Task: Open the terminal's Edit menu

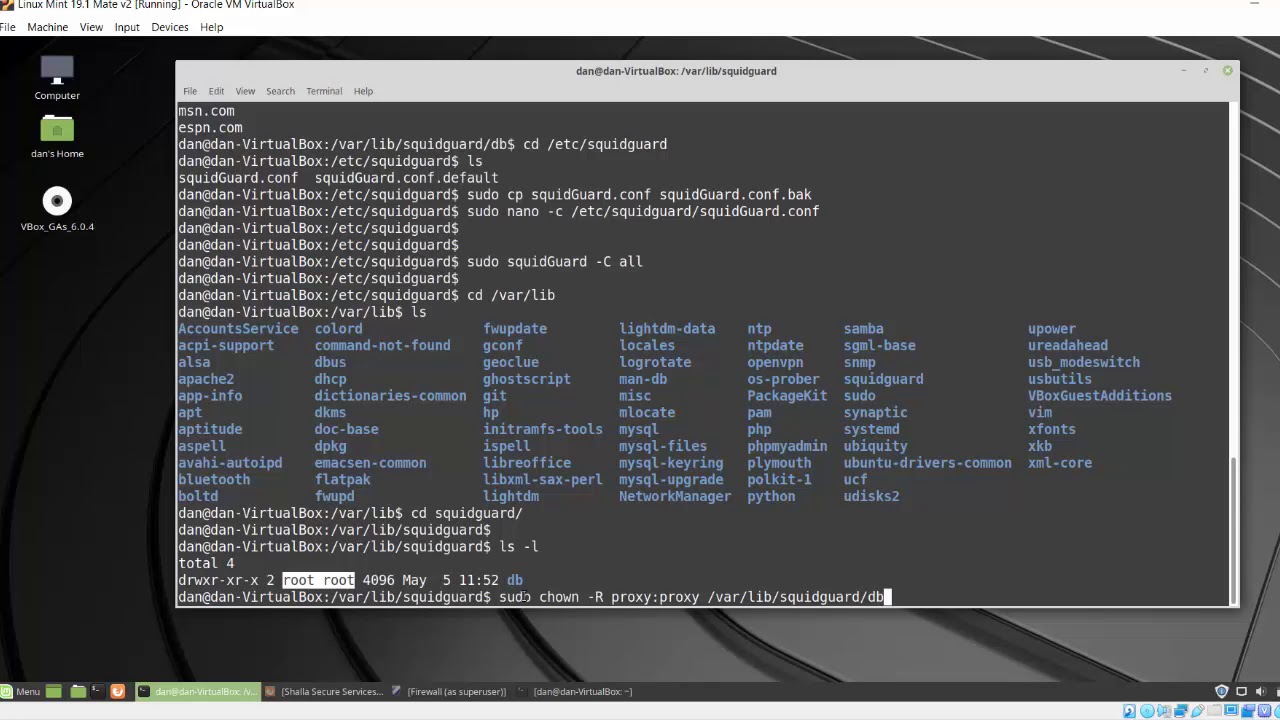Action: (x=216, y=91)
